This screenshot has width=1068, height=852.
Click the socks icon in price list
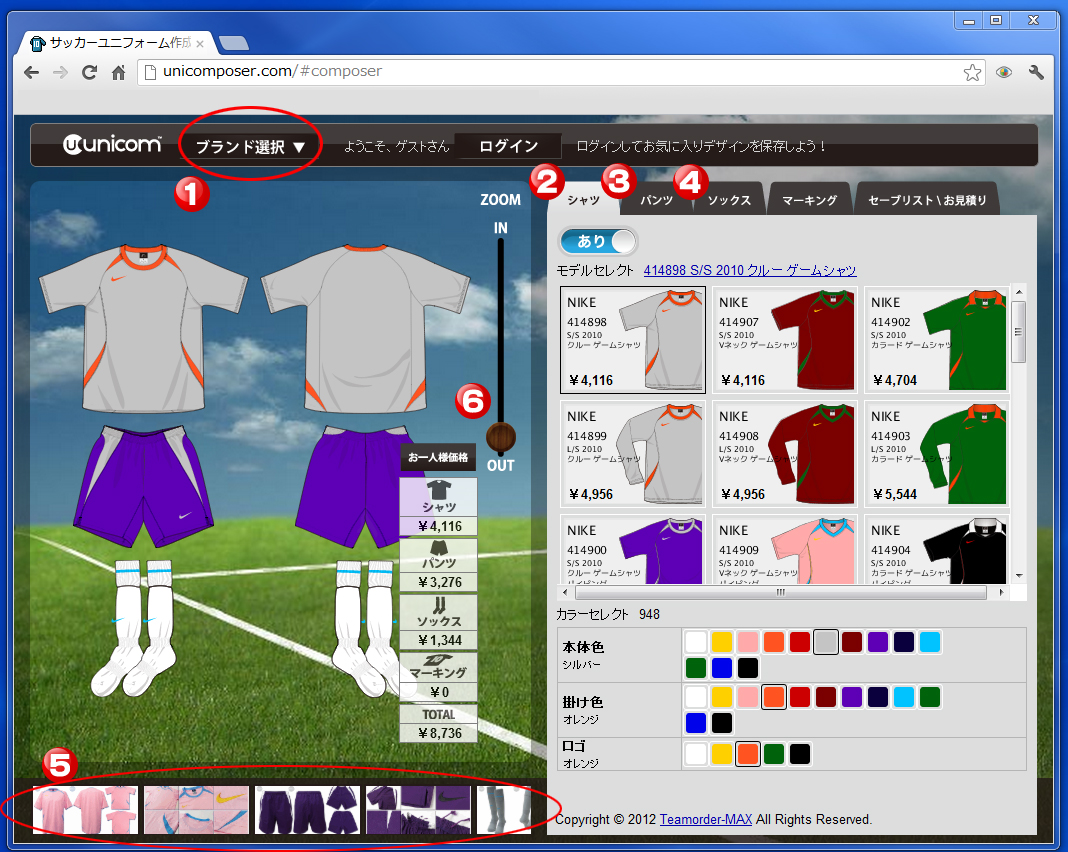(x=439, y=605)
